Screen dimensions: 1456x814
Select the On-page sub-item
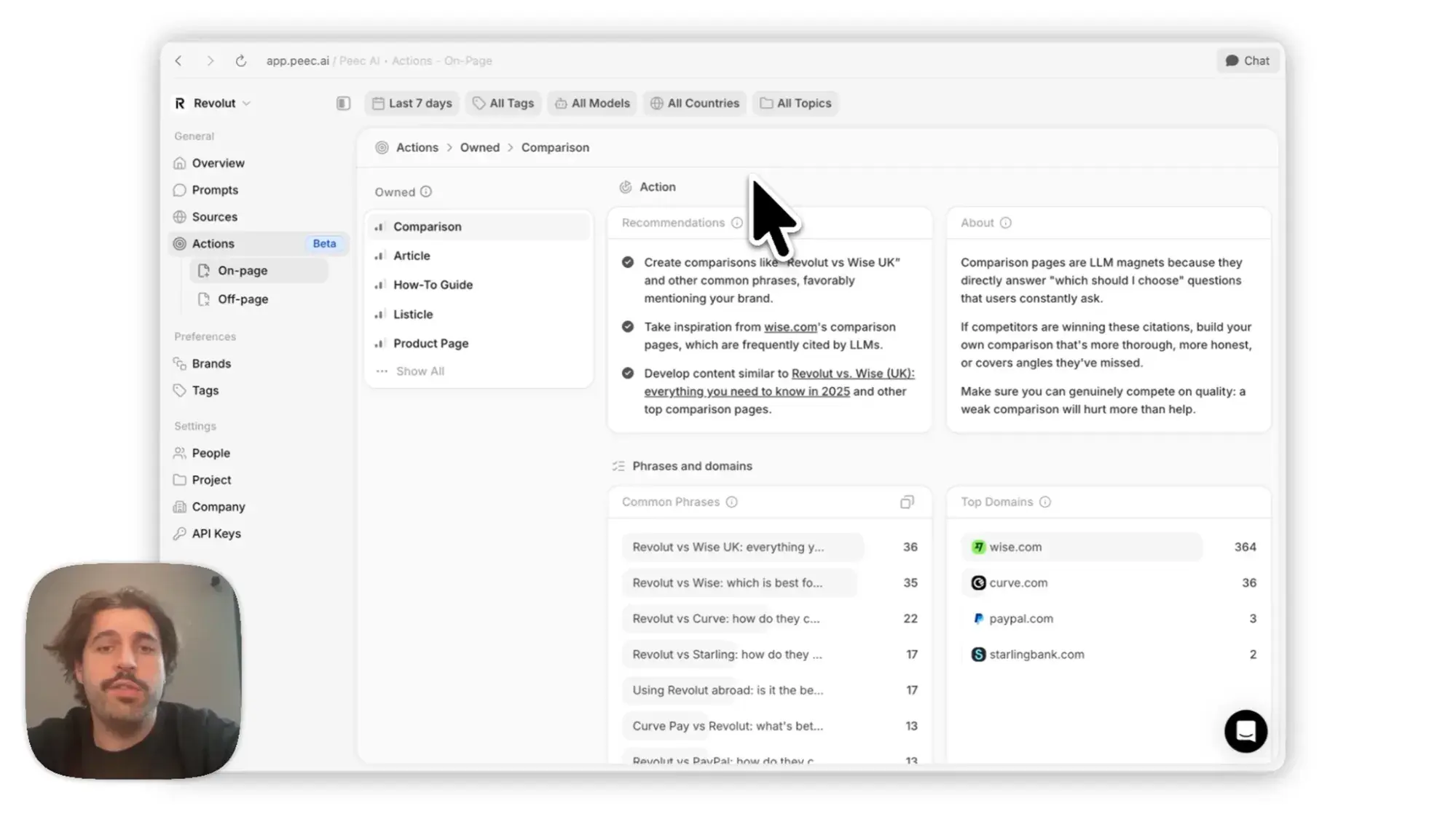[x=259, y=271]
